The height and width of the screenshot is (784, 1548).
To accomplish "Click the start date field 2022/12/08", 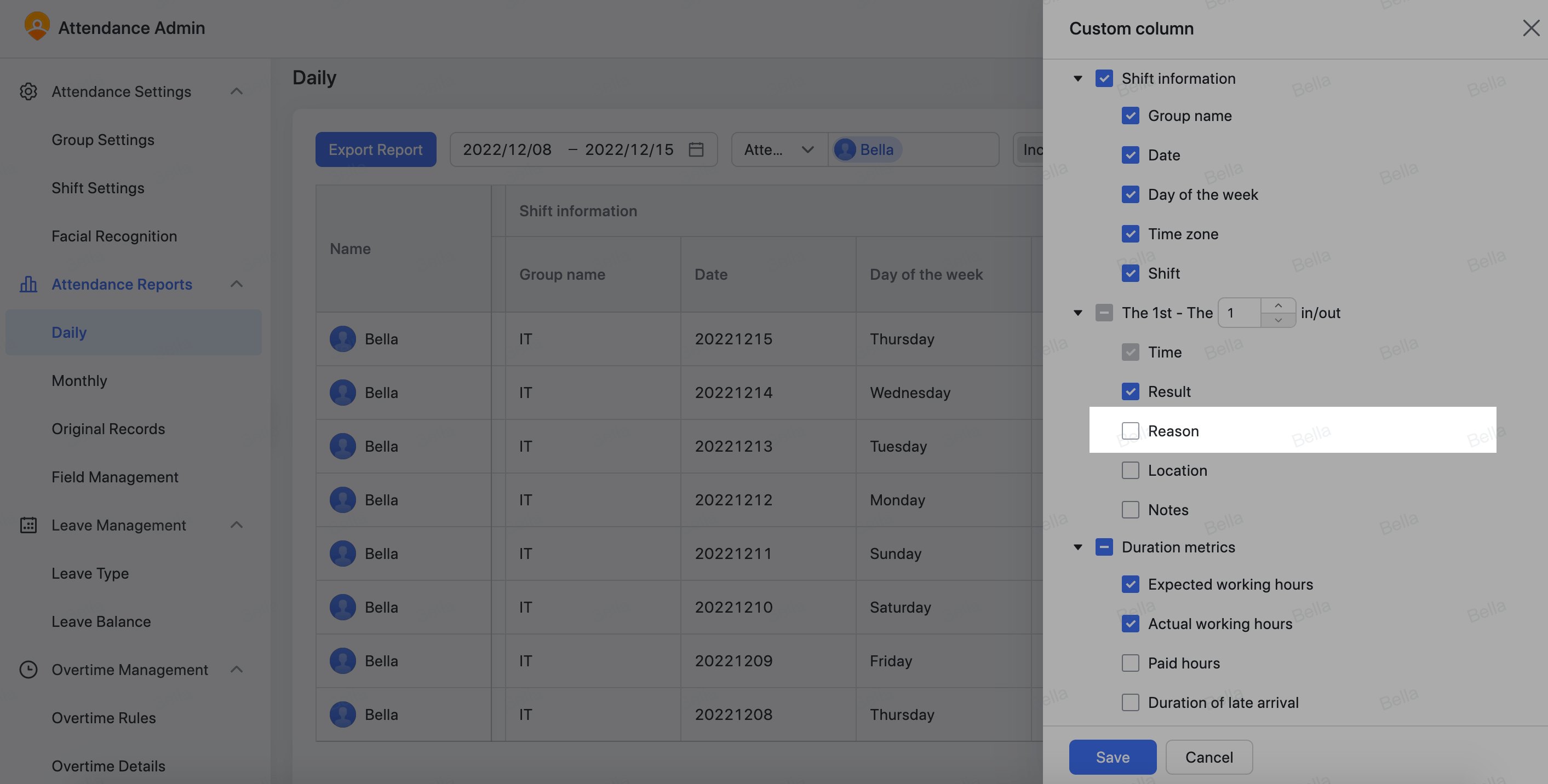I will coord(507,149).
